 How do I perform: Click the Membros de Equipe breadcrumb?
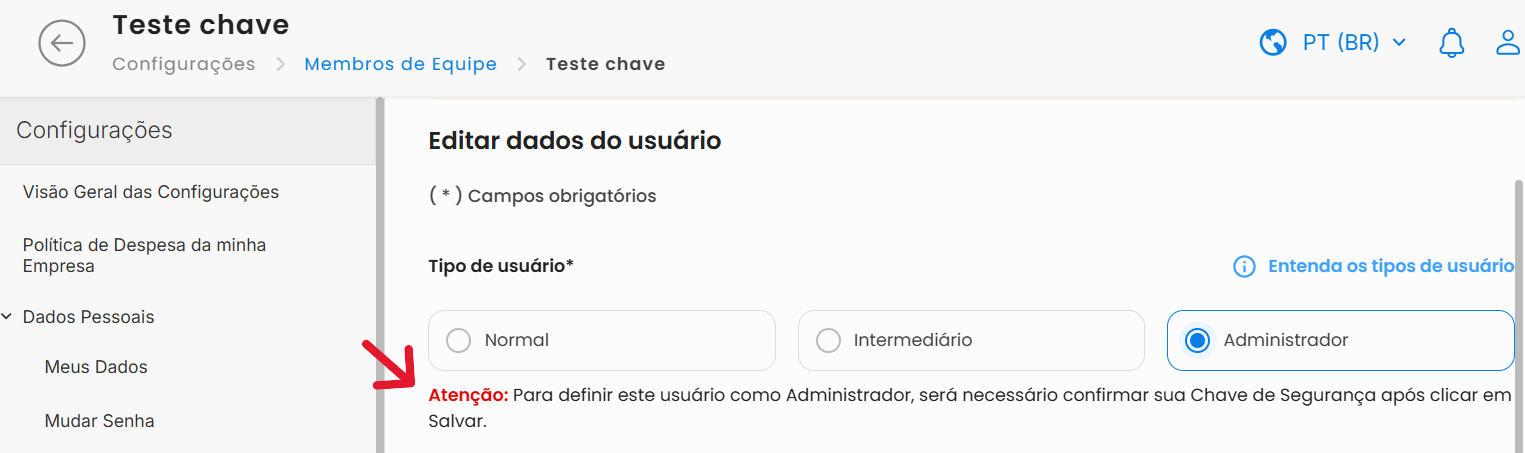(400, 64)
